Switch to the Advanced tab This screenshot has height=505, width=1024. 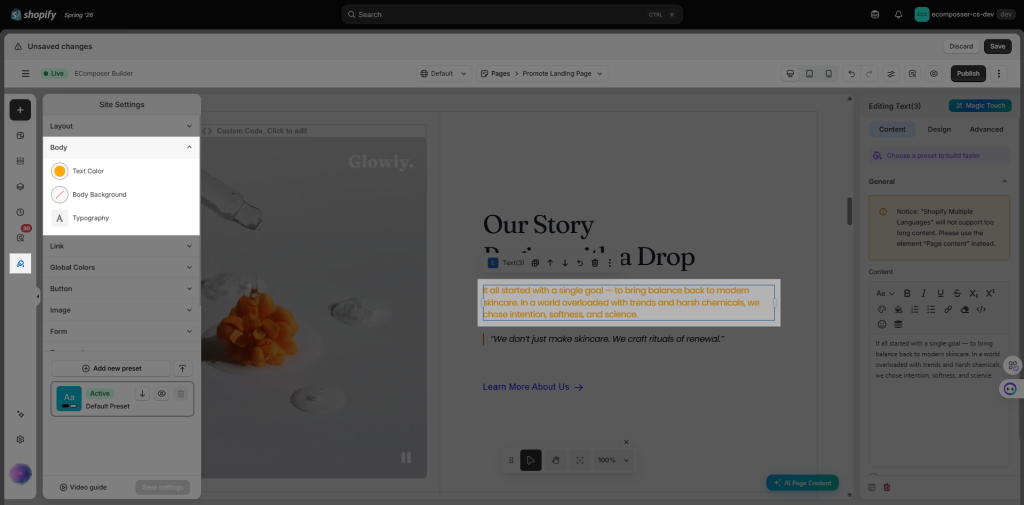pos(986,129)
